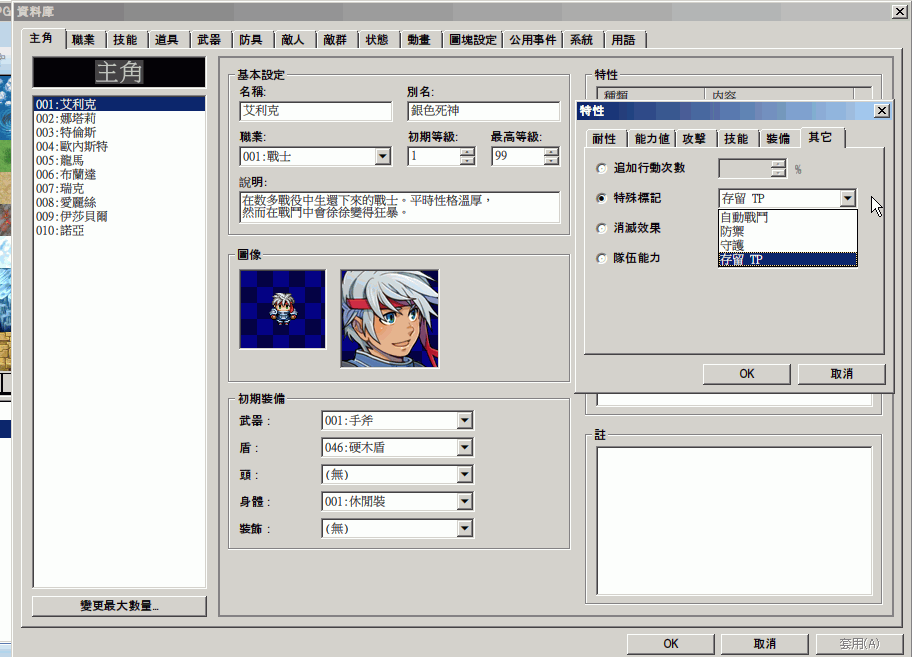This screenshot has height=657, width=912.
Task: Click OK at the bottom of the database window
Action: point(671,644)
